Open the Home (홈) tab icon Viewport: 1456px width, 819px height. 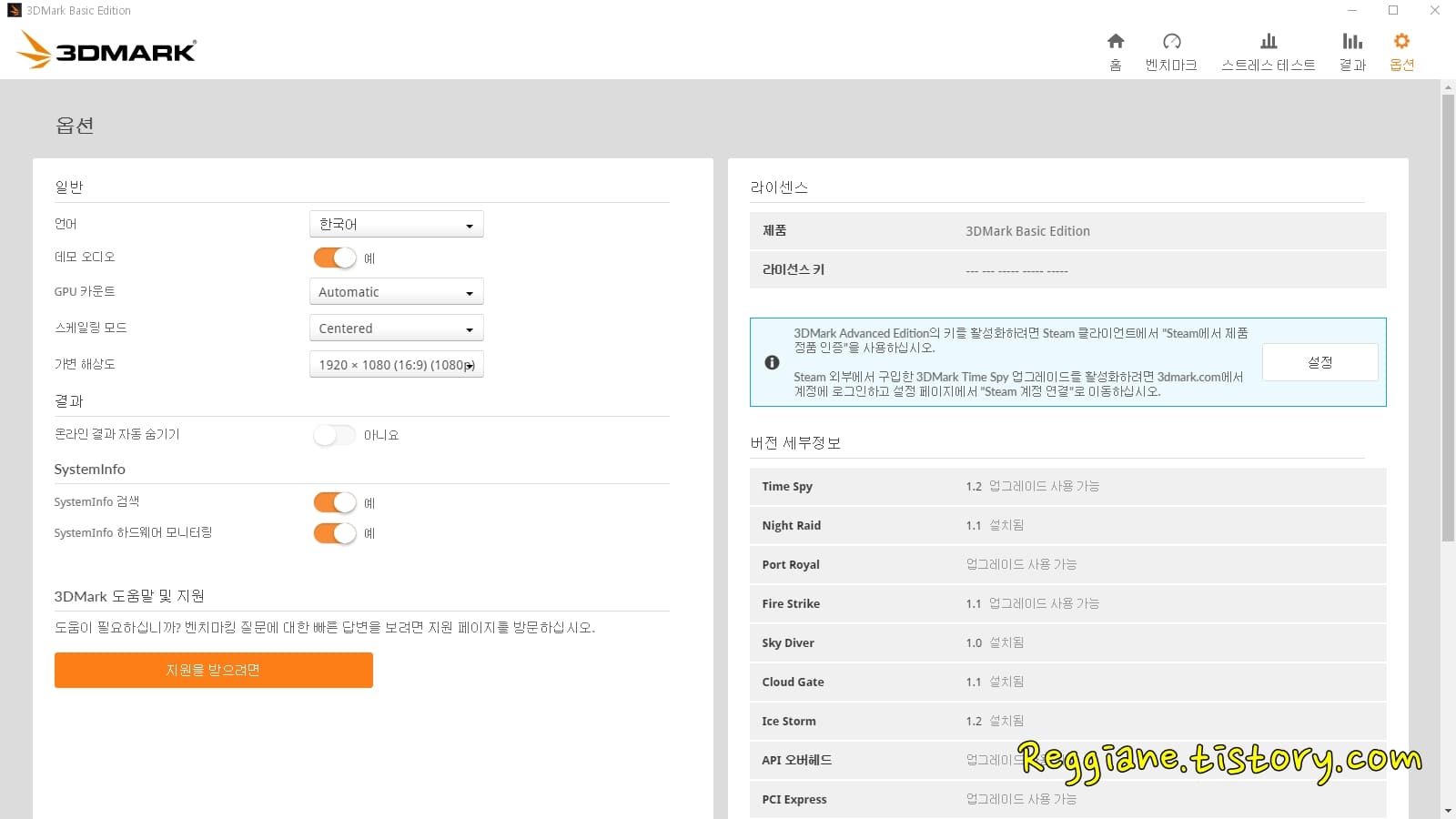[1116, 41]
